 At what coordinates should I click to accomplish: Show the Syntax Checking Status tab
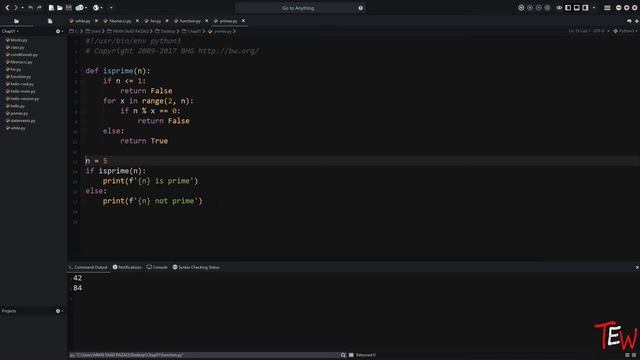(196, 267)
